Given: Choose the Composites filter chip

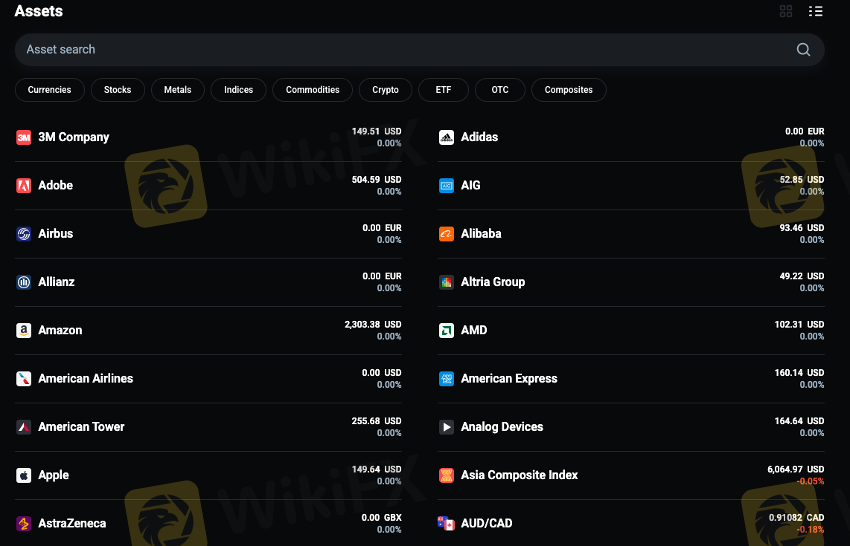Looking at the screenshot, I should click(568, 90).
